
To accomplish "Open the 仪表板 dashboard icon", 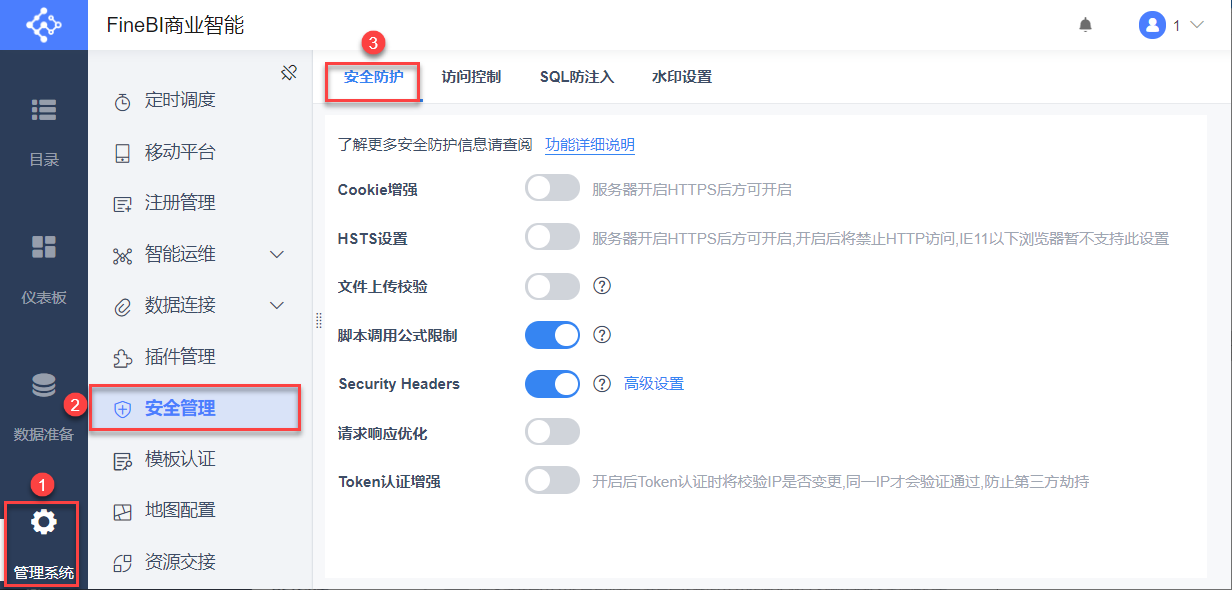I will coord(44,247).
